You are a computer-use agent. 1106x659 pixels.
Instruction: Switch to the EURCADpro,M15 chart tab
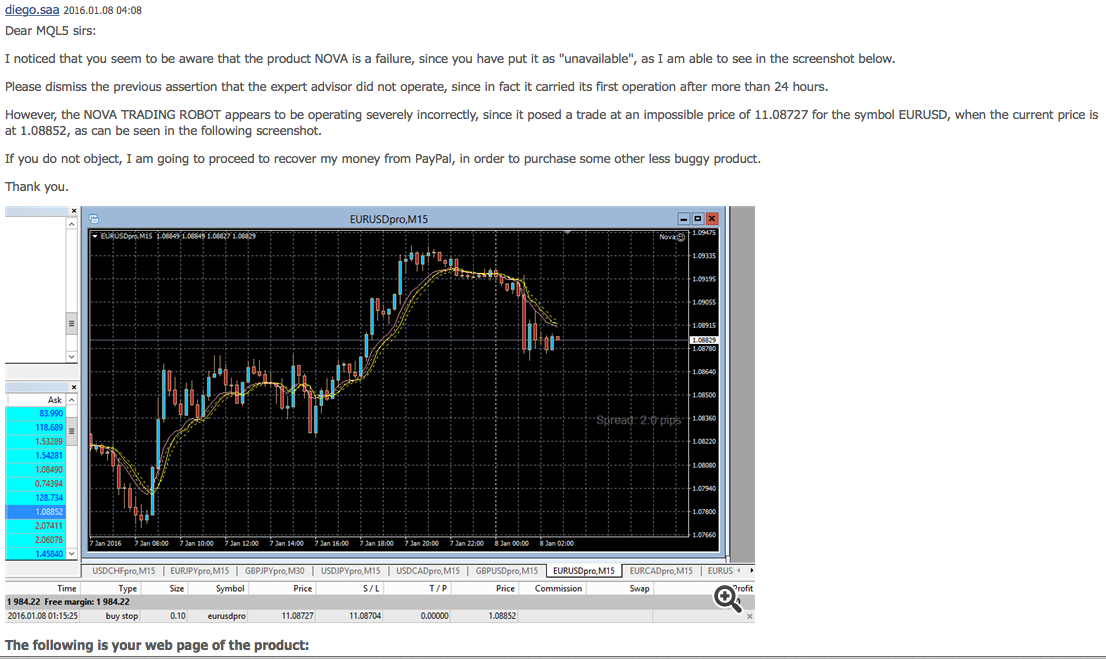tap(661, 571)
